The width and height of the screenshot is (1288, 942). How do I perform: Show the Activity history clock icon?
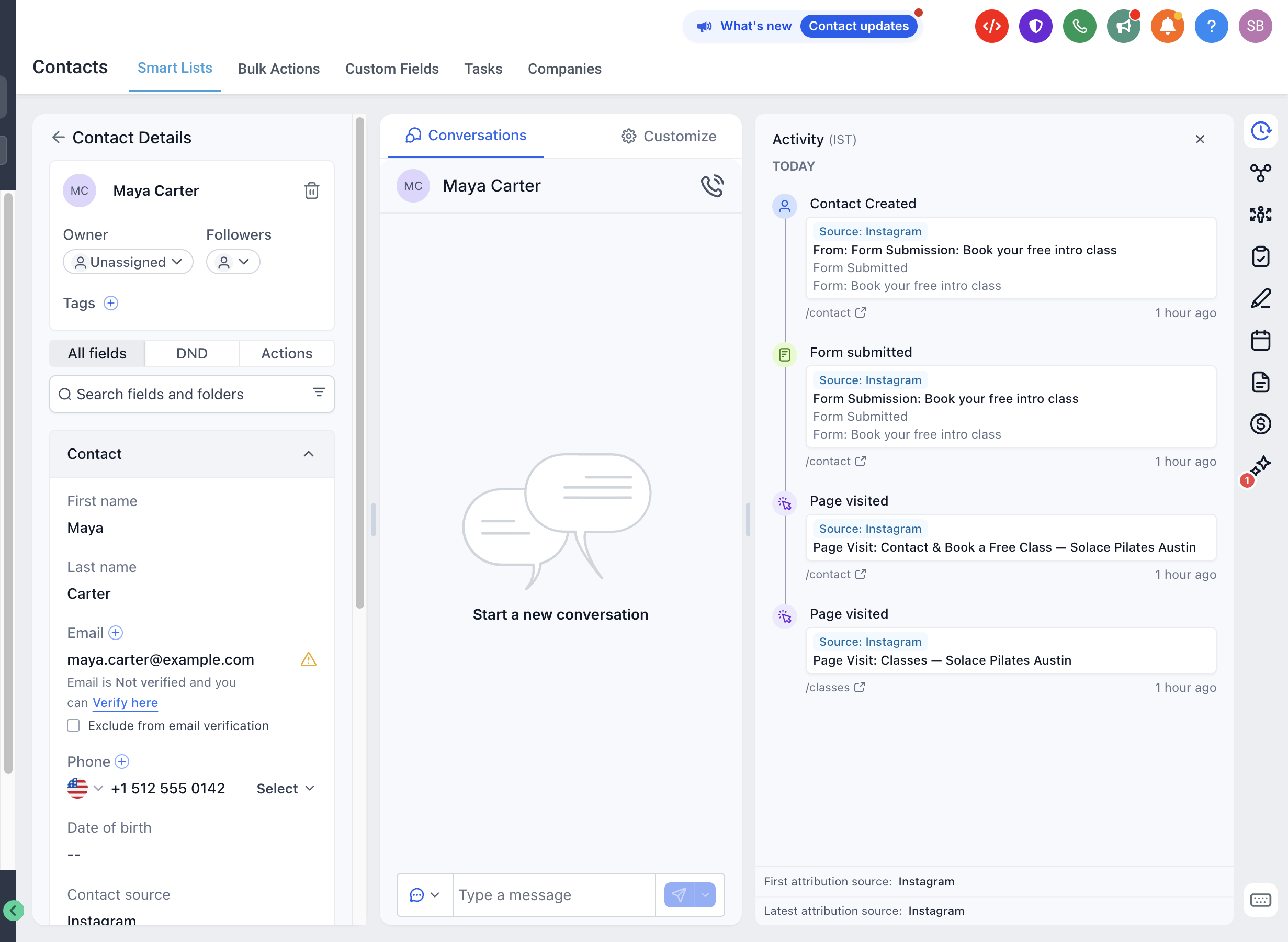click(x=1260, y=131)
